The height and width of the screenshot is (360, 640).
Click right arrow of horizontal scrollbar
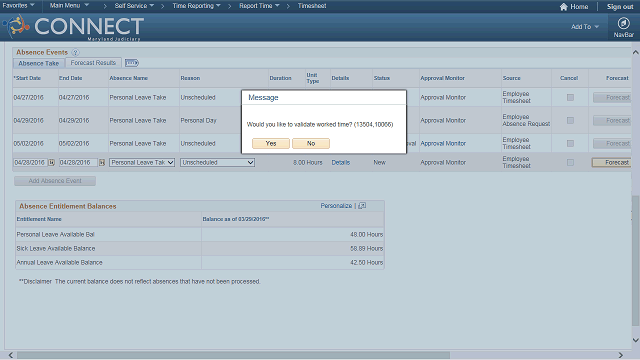[621, 355]
